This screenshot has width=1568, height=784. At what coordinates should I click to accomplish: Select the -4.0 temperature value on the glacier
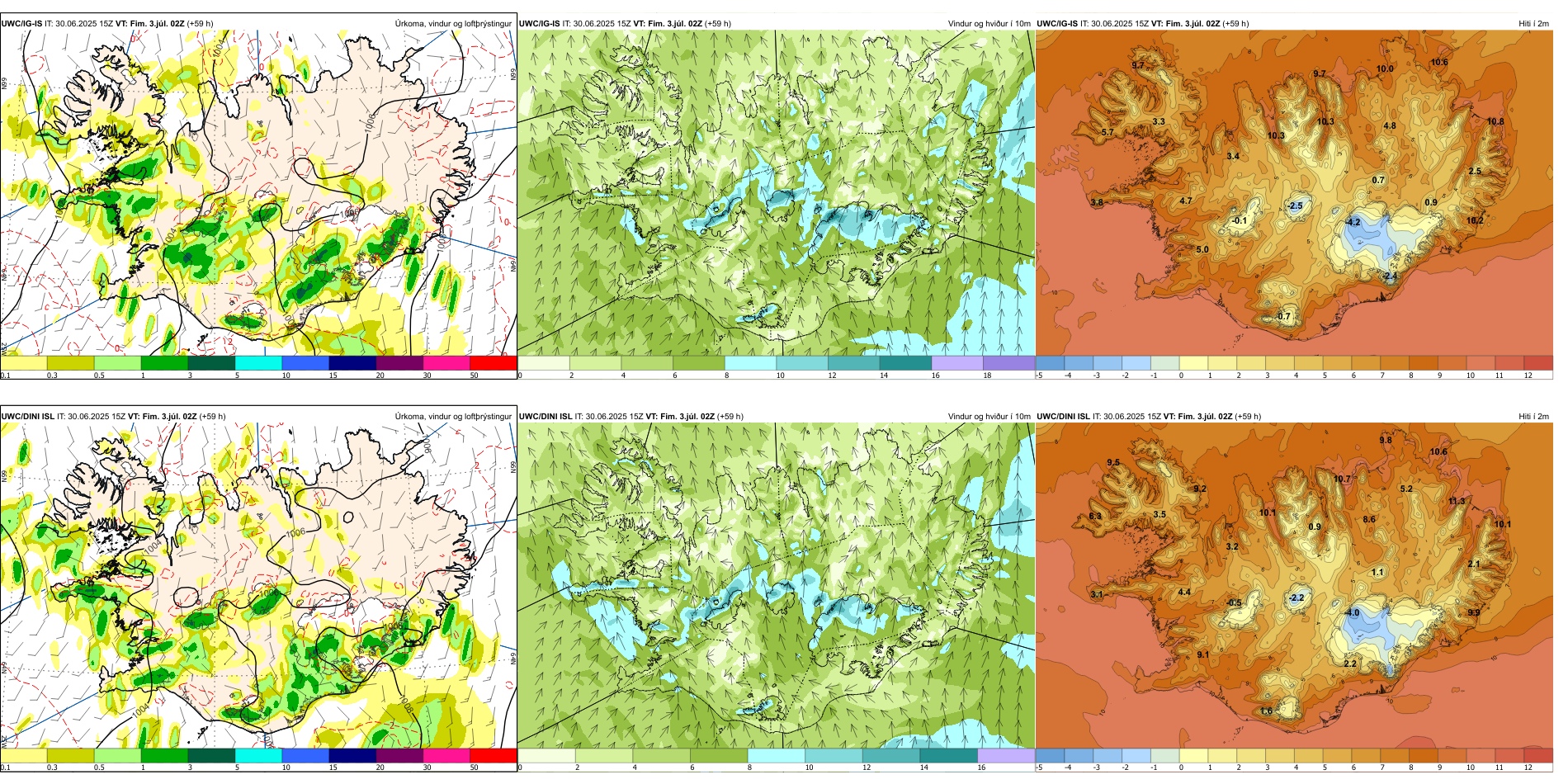[x=1352, y=613]
